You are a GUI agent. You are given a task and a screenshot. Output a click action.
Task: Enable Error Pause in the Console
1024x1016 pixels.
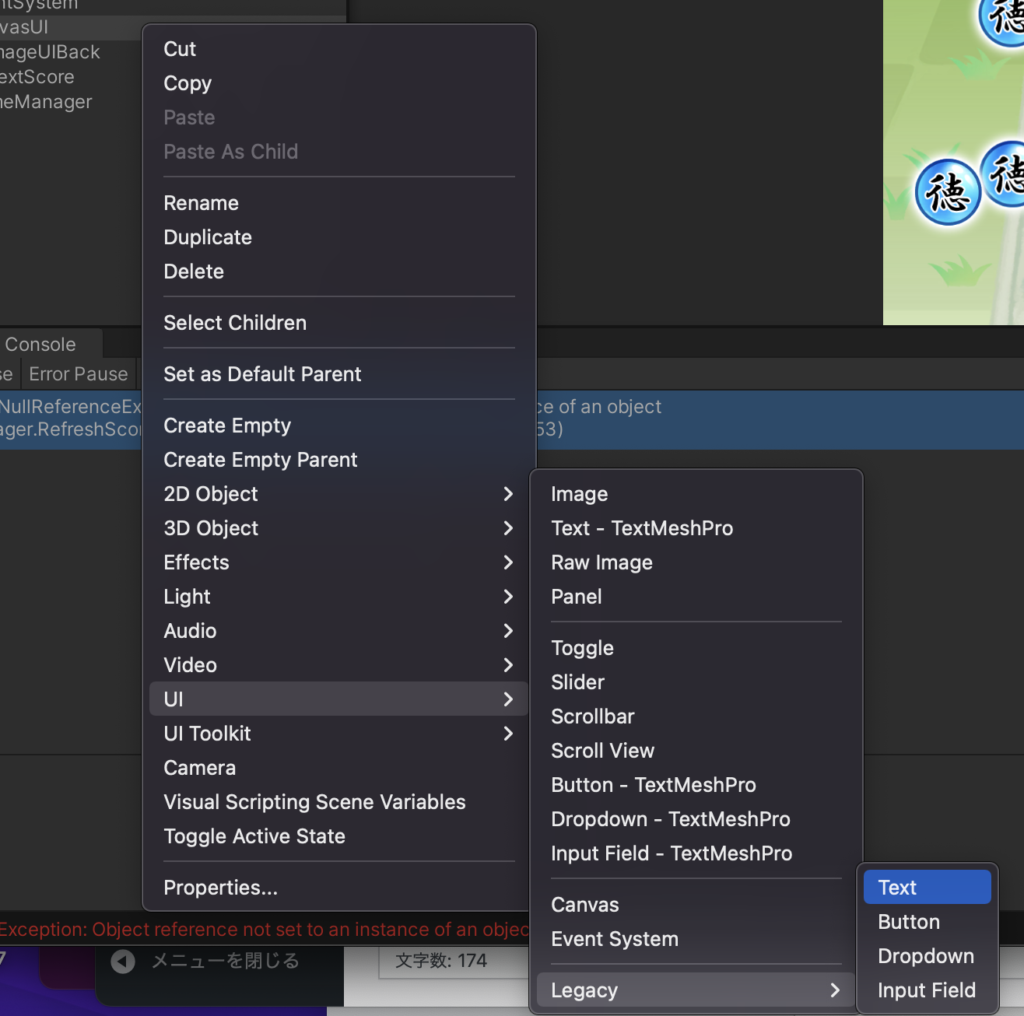pos(78,374)
